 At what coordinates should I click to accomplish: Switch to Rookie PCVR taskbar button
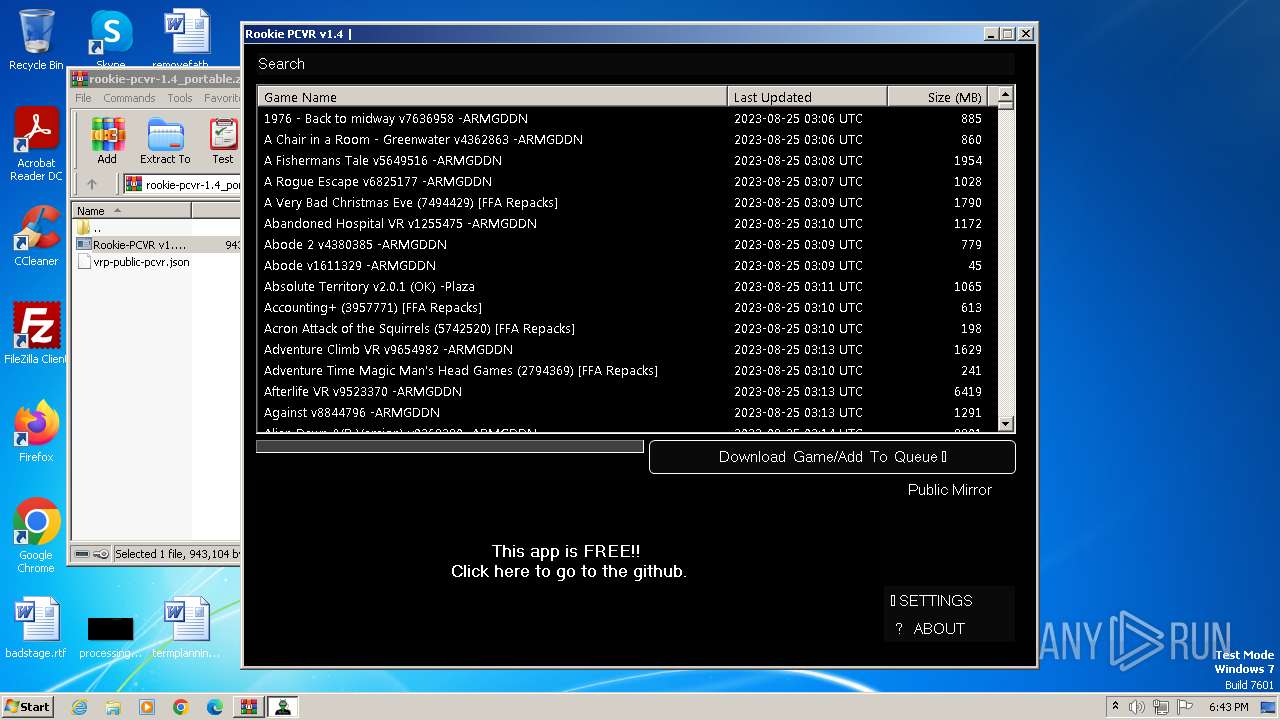coord(283,707)
